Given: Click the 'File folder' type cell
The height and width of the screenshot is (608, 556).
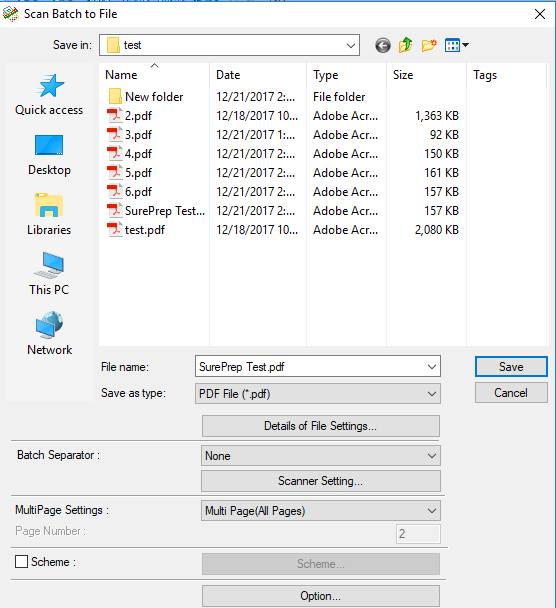Looking at the screenshot, I should click(x=339, y=97).
